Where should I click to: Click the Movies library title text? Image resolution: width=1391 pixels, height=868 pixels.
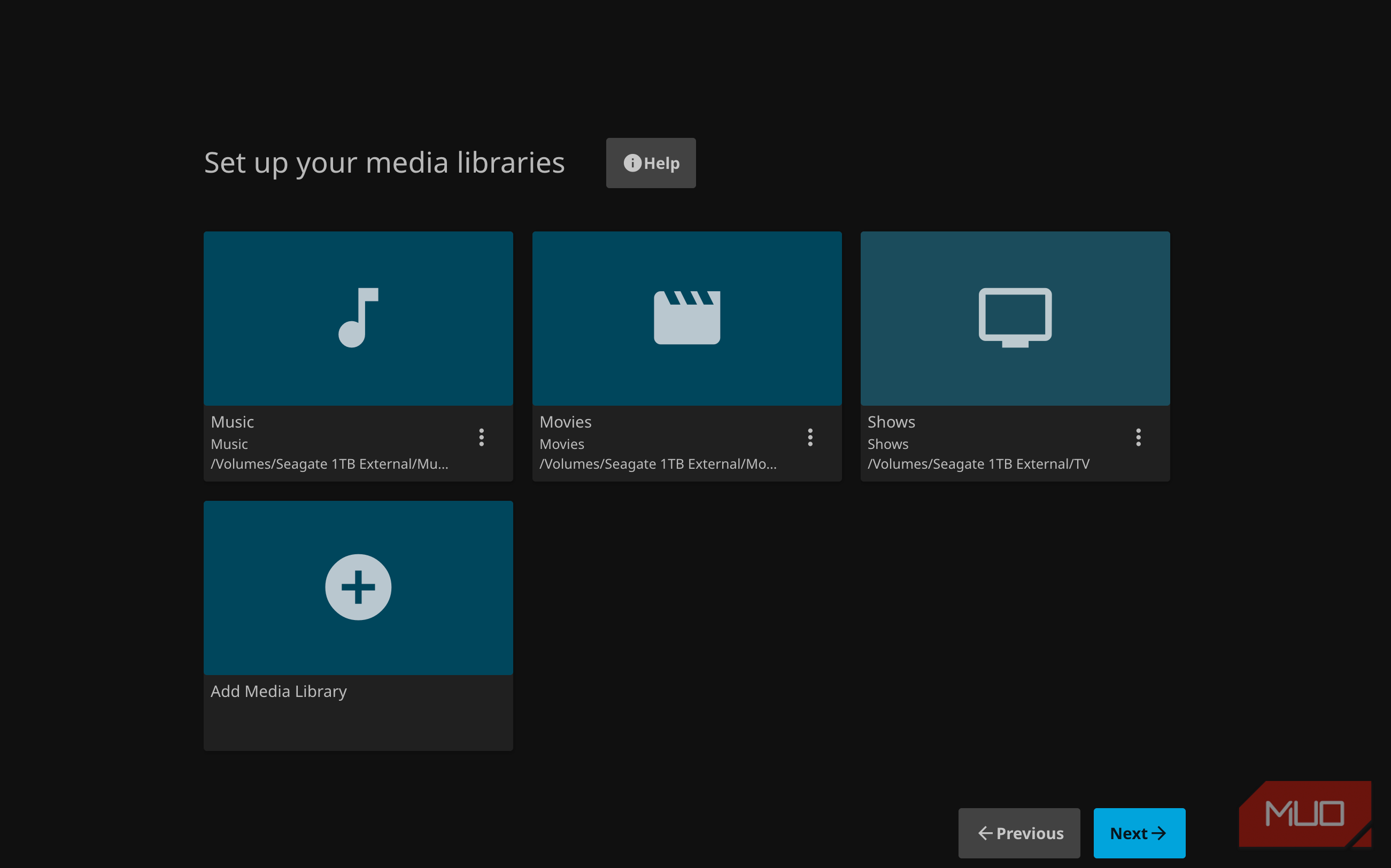[x=566, y=422]
